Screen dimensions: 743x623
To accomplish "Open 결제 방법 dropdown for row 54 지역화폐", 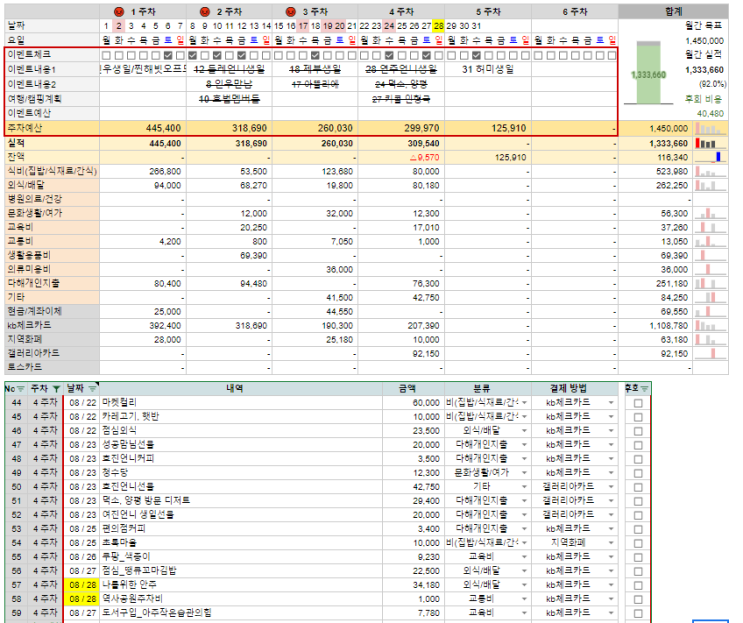I will pyautogui.click(x=611, y=543).
